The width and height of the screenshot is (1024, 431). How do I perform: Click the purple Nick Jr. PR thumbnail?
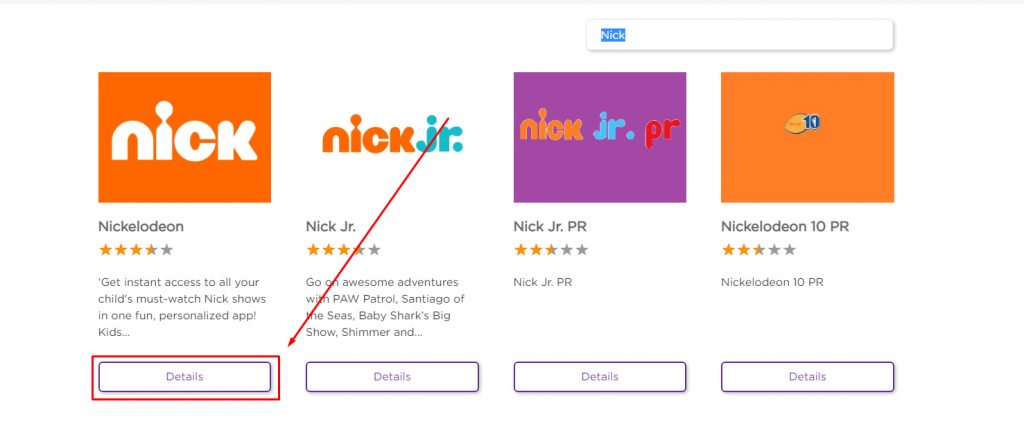click(x=600, y=137)
